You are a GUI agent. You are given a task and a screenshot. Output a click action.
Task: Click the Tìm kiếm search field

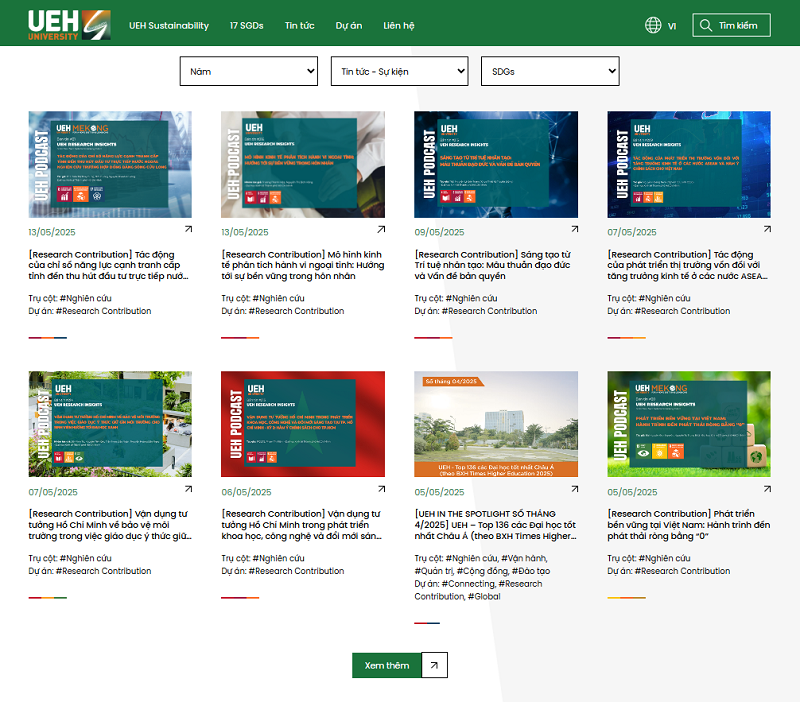pos(732,25)
